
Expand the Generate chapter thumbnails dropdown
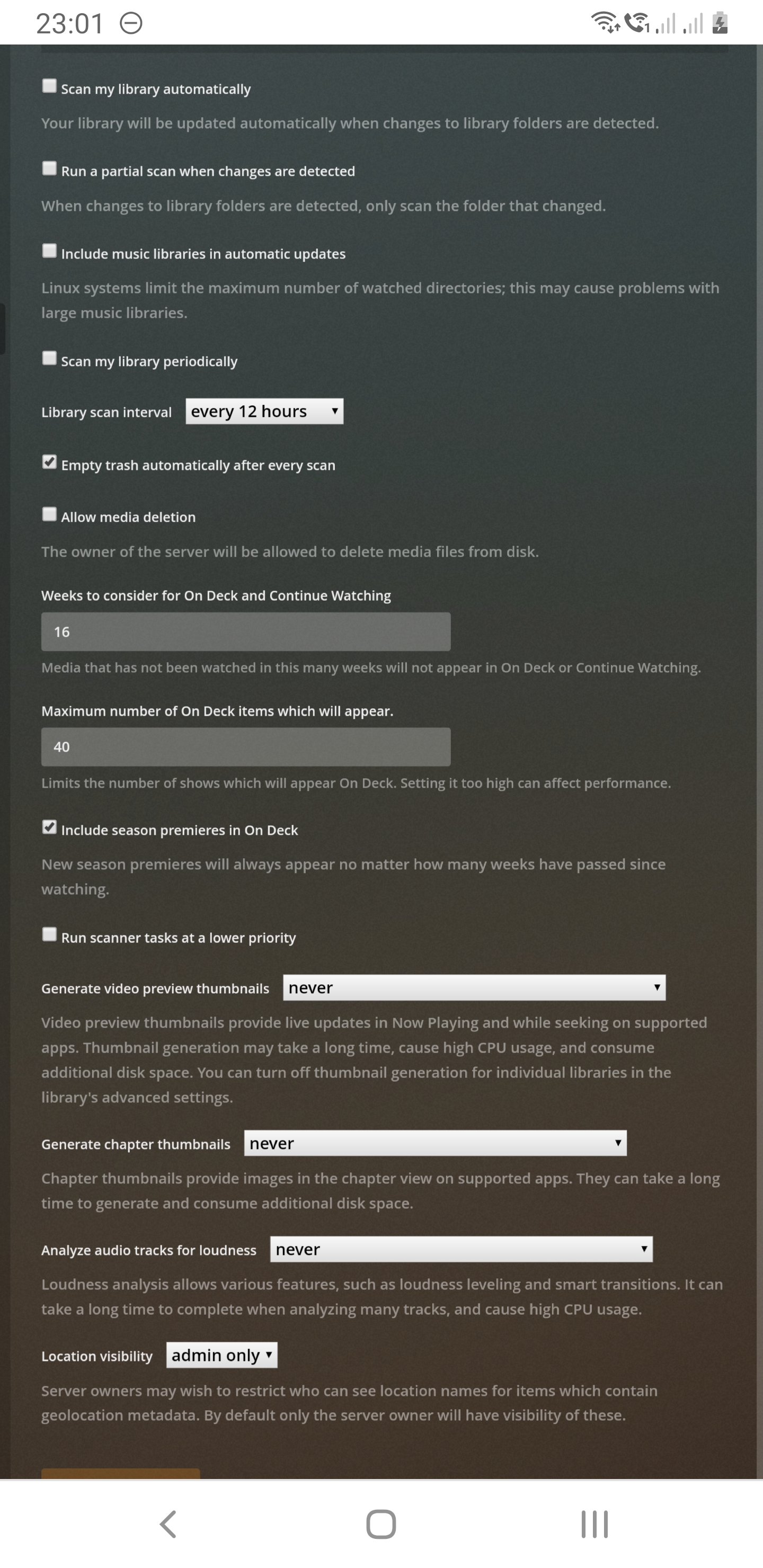pos(436,1143)
